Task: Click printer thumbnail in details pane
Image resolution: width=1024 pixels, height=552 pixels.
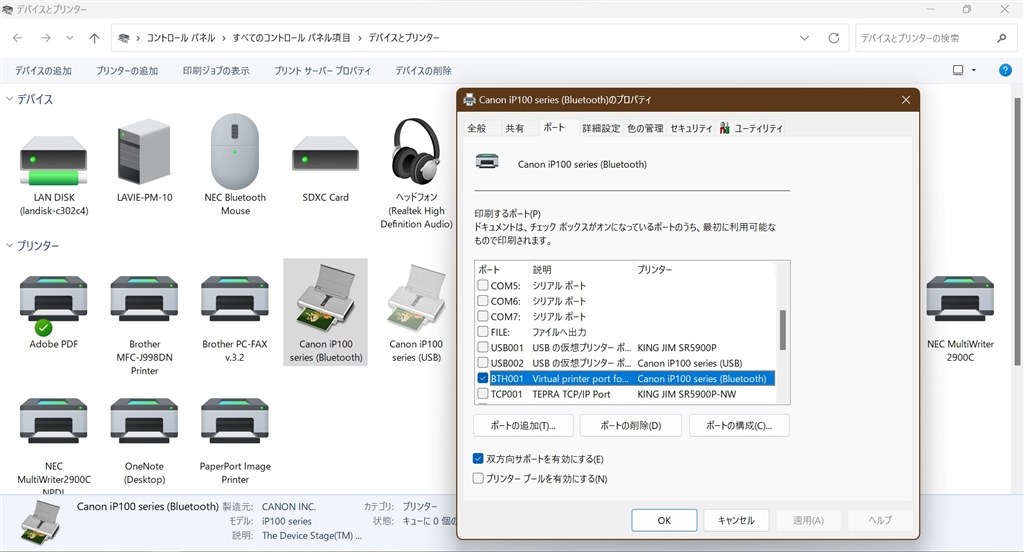Action: click(x=40, y=523)
